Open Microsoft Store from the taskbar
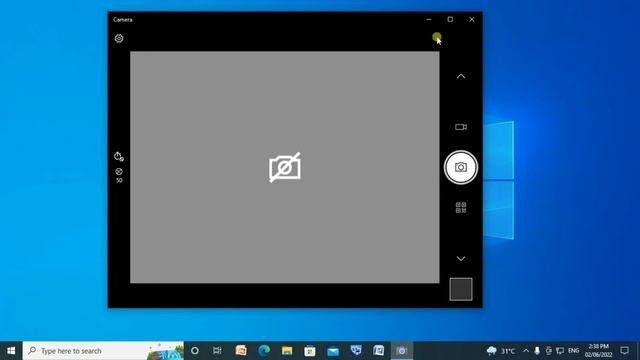 point(310,351)
